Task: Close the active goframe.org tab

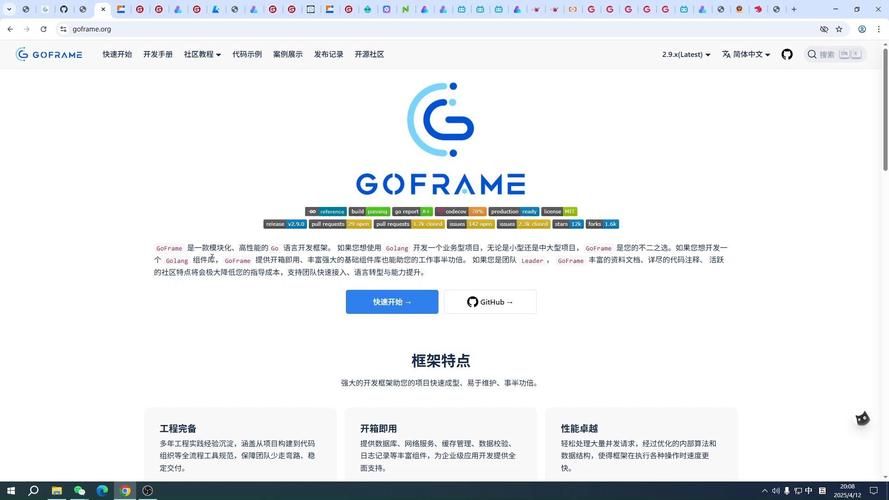Action: [103, 9]
